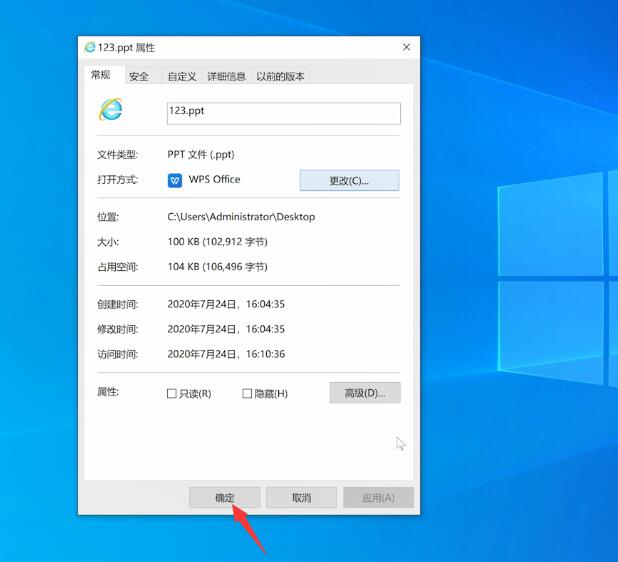Click the 属性 label
618x562 pixels.
(x=108, y=392)
